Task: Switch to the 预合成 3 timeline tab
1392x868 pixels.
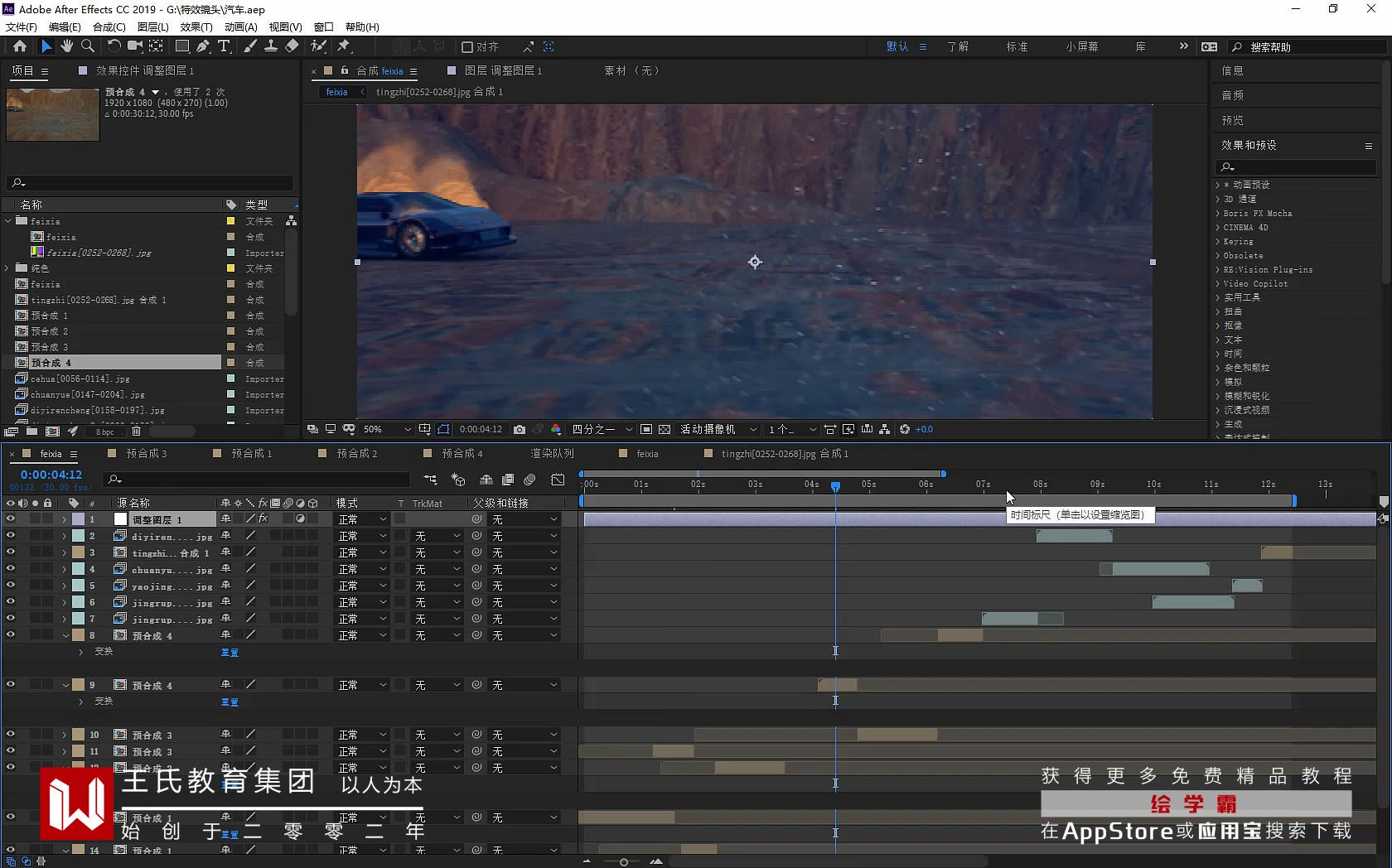Action: (146, 453)
